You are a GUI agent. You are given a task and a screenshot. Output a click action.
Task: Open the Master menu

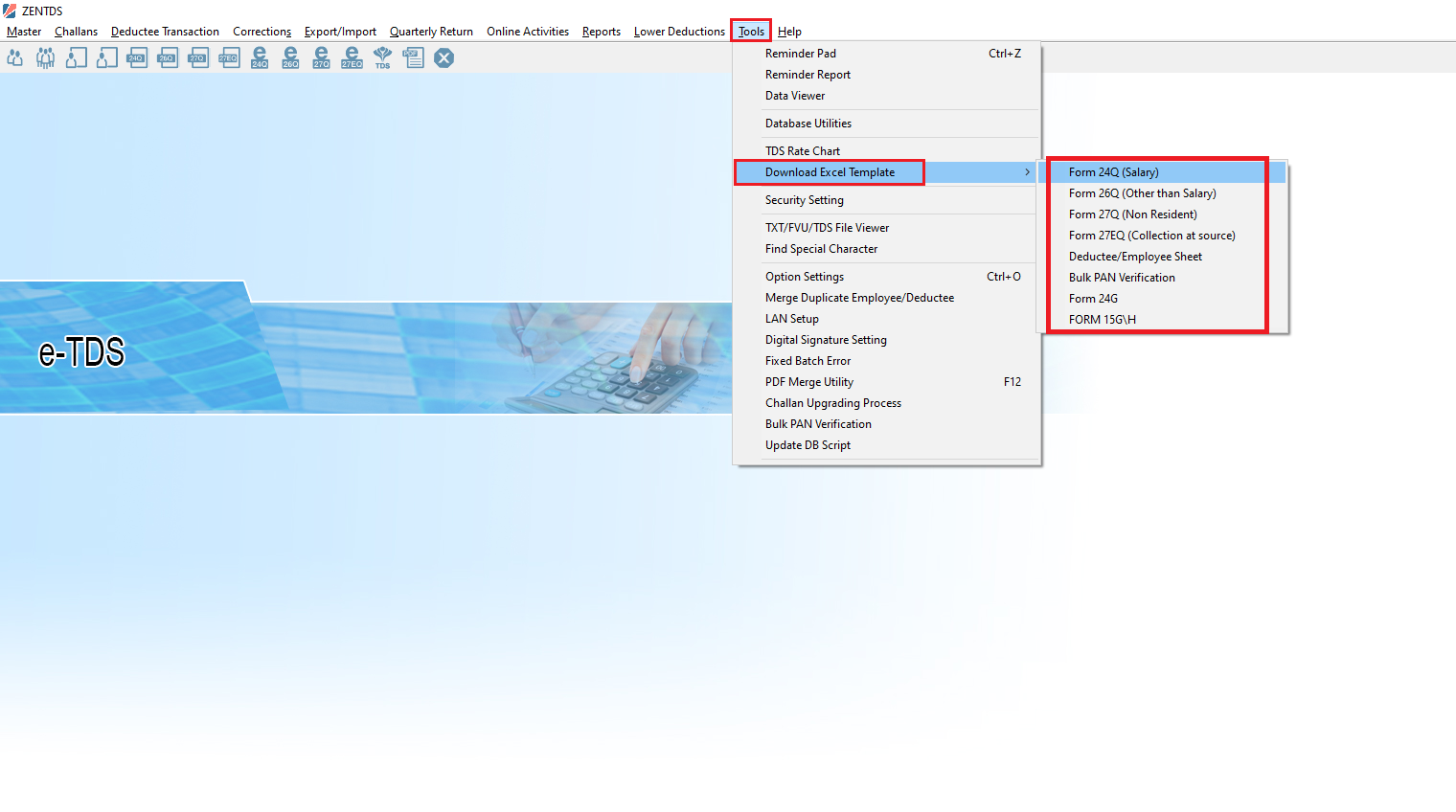(x=24, y=32)
